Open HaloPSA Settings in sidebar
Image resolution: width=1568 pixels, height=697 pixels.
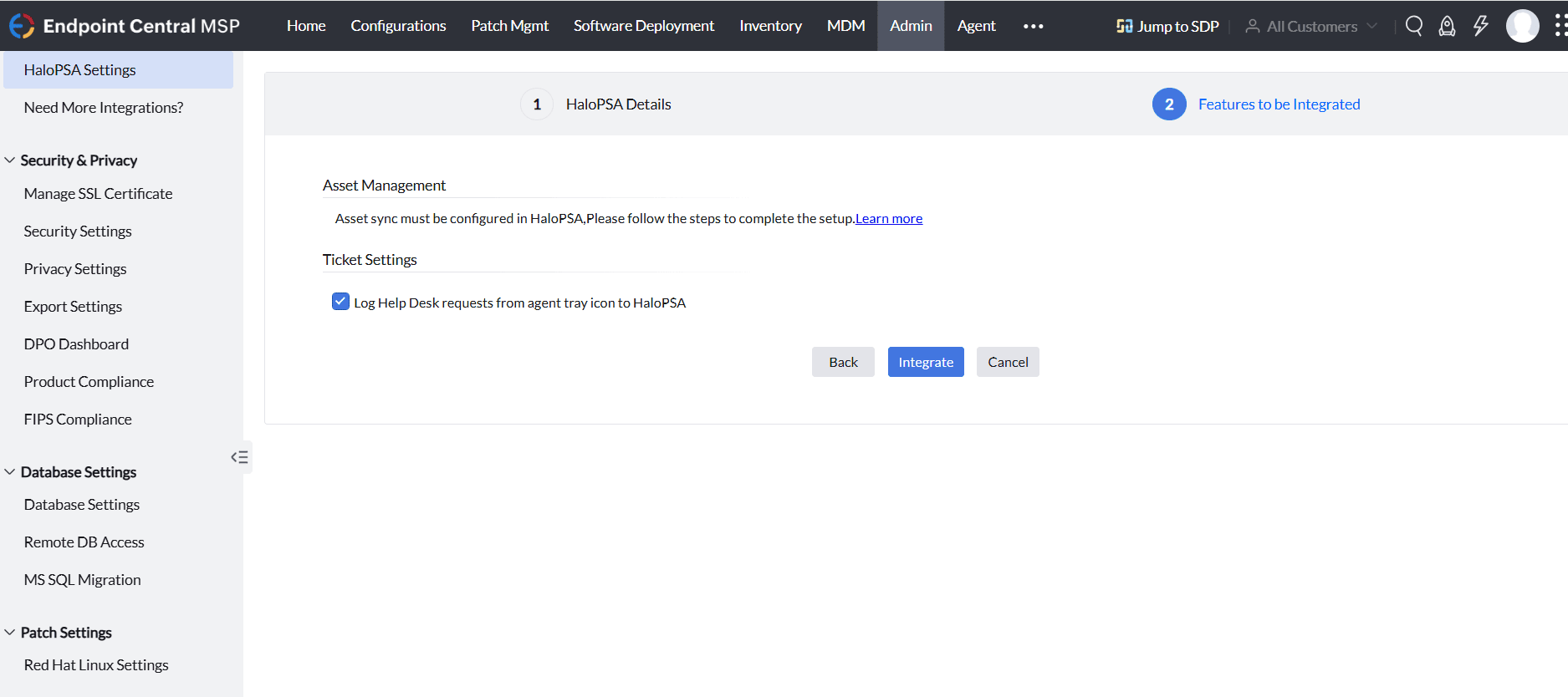tap(118, 70)
